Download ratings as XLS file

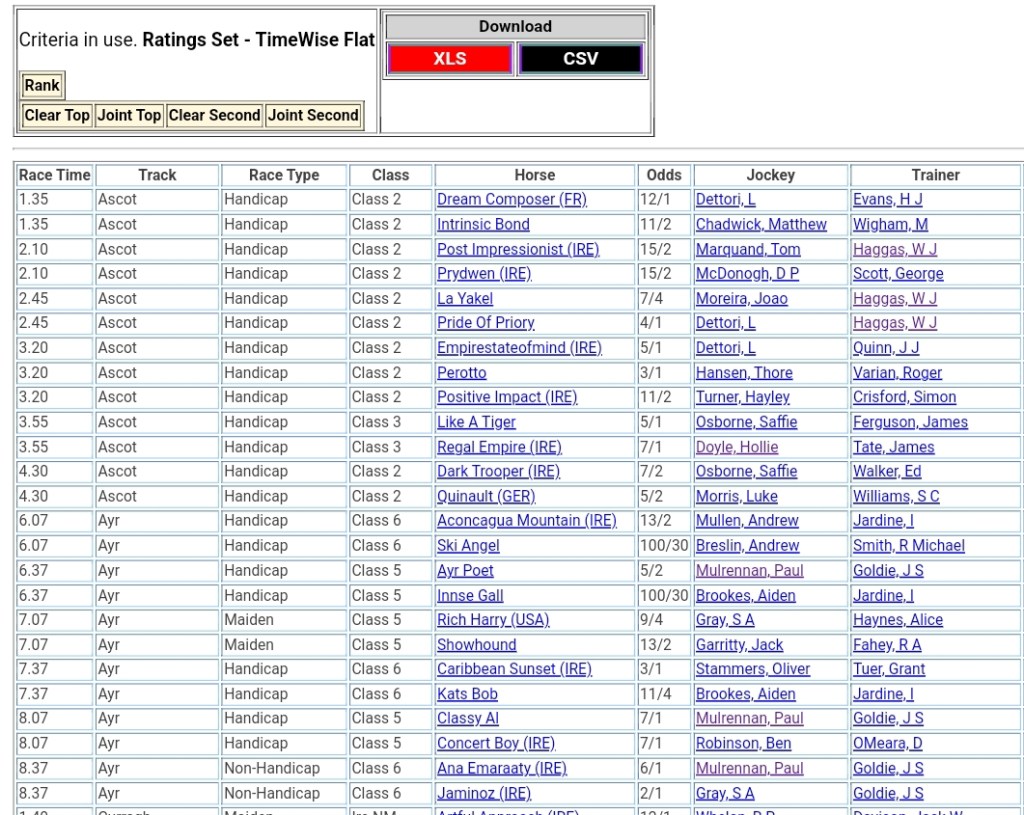(x=450, y=59)
